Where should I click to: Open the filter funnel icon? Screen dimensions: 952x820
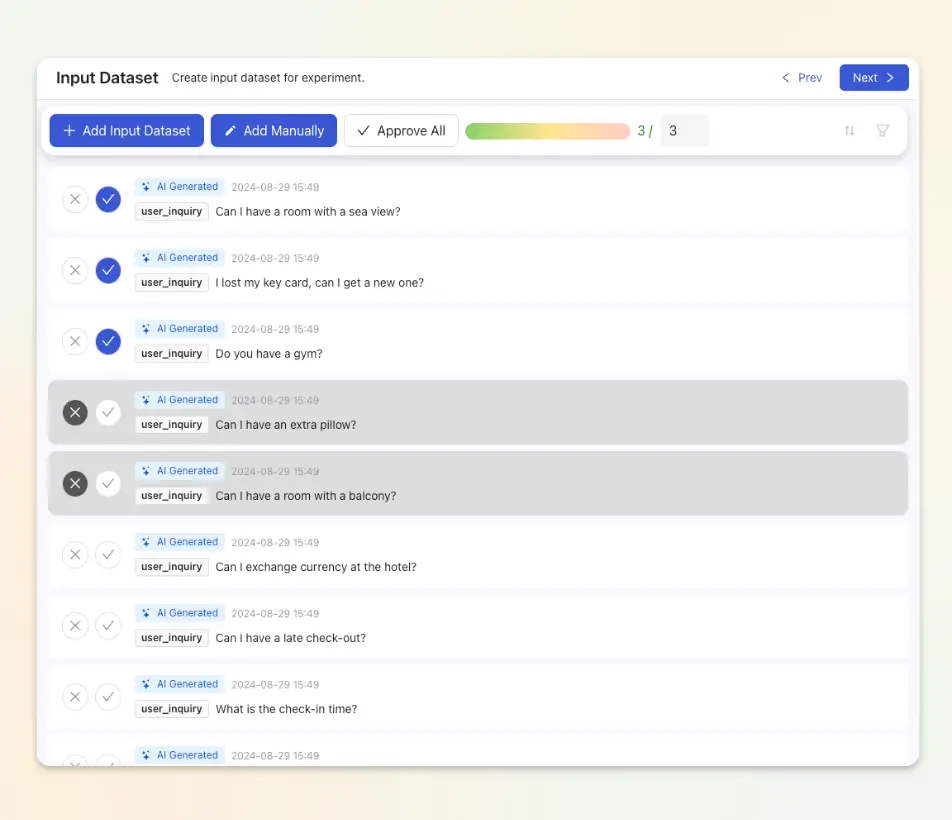[882, 130]
